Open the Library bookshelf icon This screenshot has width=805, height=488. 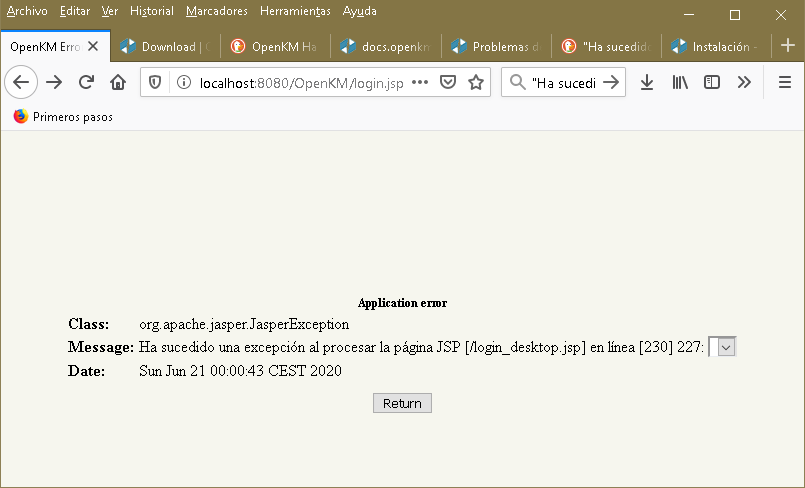click(x=680, y=82)
